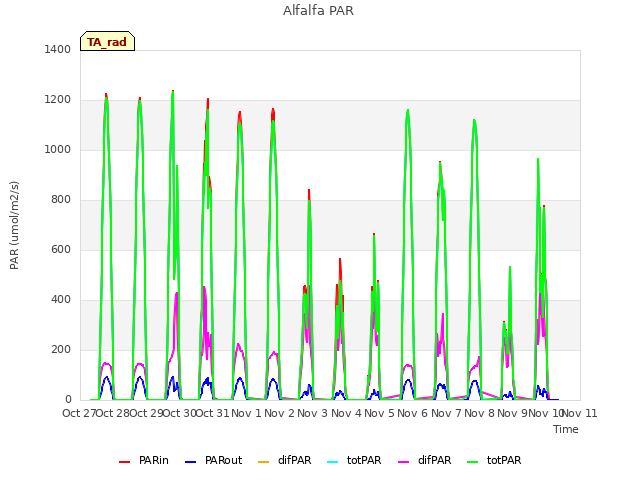The image size is (640, 480).
Task: Toggle the PARout series legend label
Action: pos(223,460)
